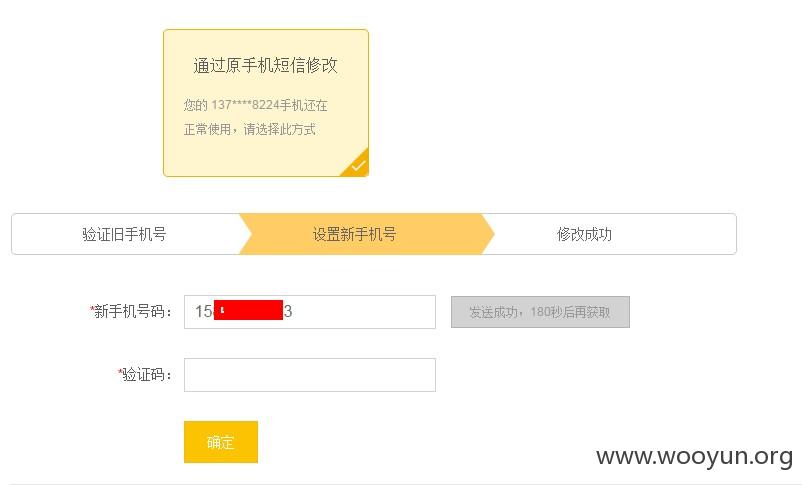Click the leading 15 digits in the phone field
Viewport: 802px width, 485px height.
click(204, 311)
